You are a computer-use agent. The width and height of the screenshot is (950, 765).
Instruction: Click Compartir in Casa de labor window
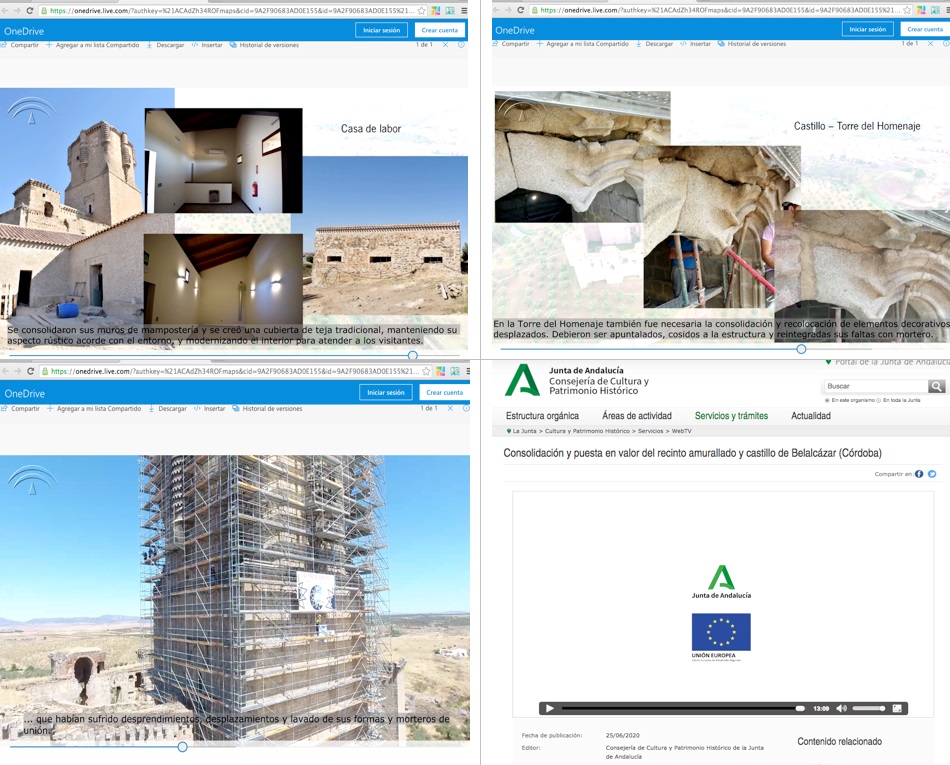tap(20, 45)
